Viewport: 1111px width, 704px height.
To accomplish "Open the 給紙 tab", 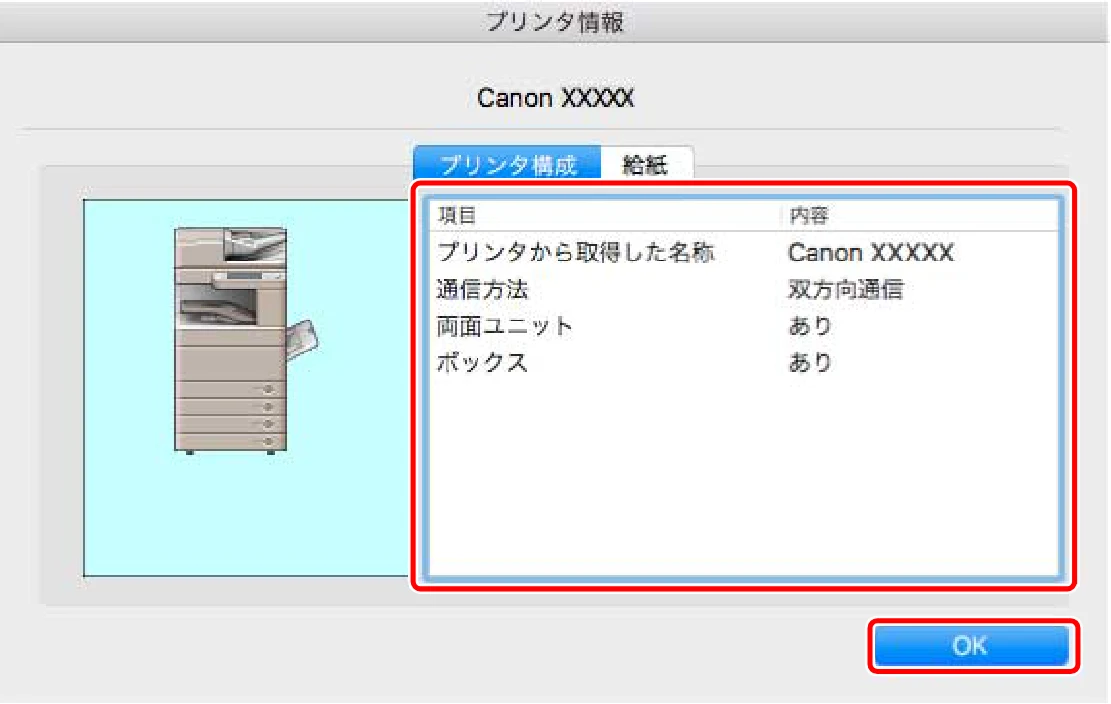I will [646, 165].
